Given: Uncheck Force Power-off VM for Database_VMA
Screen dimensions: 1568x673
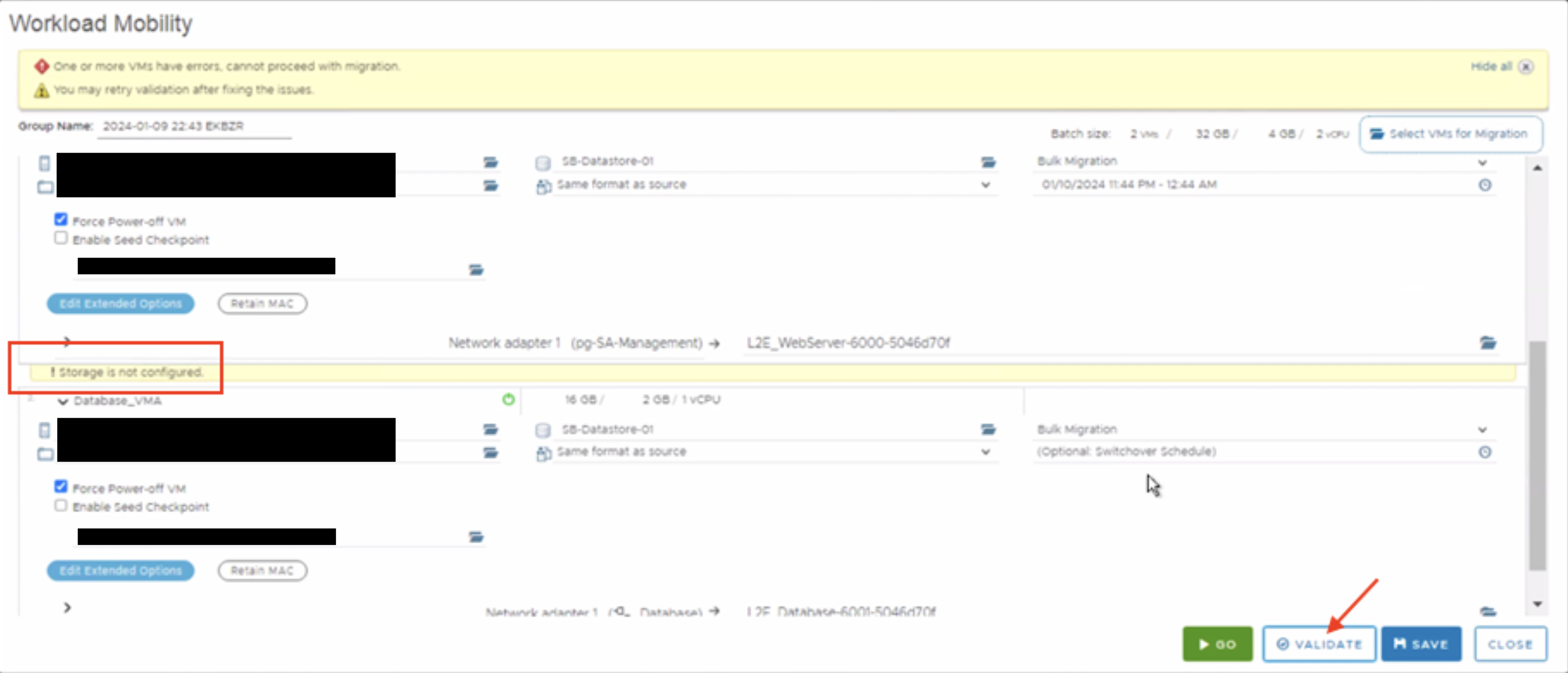Looking at the screenshot, I should pos(61,487).
